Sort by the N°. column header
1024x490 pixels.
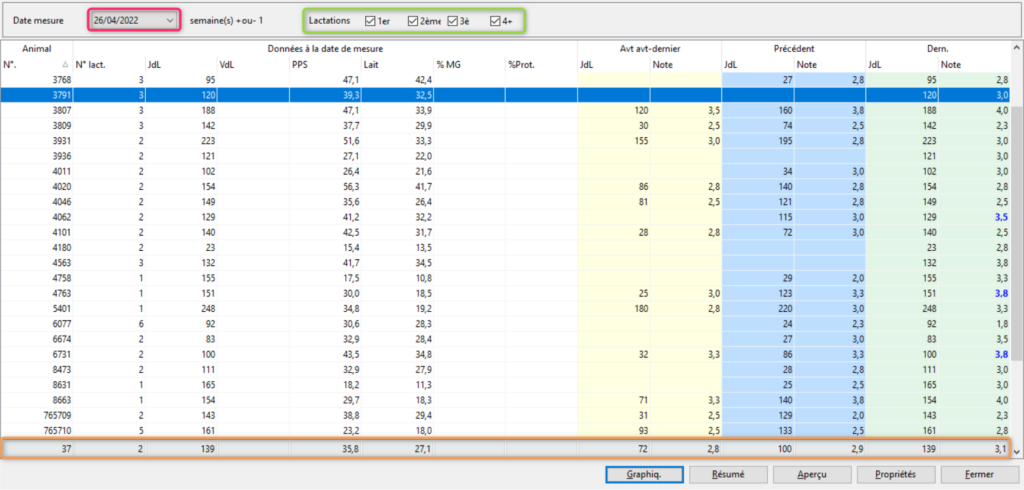coord(35,64)
